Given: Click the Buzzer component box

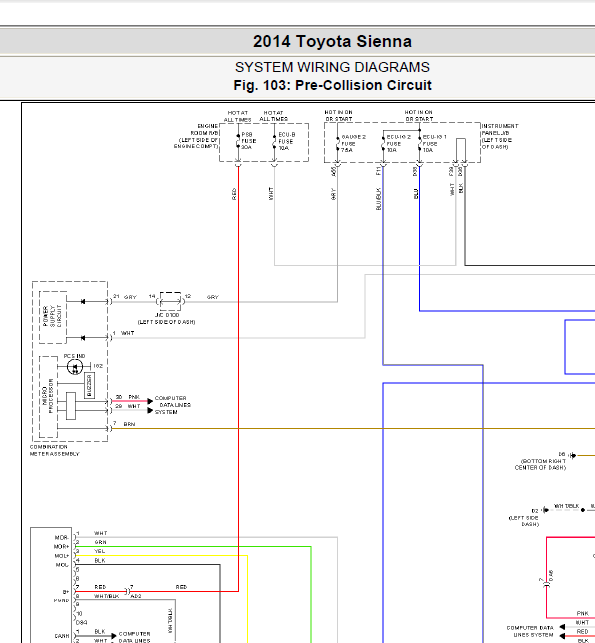Looking at the screenshot, I should [x=89, y=385].
